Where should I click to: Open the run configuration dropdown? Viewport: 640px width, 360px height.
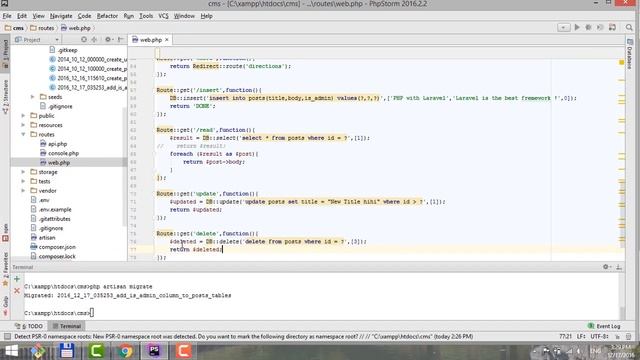(564, 27)
